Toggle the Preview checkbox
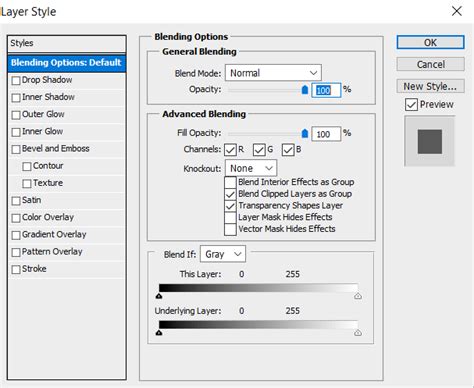The image size is (474, 388). [x=411, y=105]
